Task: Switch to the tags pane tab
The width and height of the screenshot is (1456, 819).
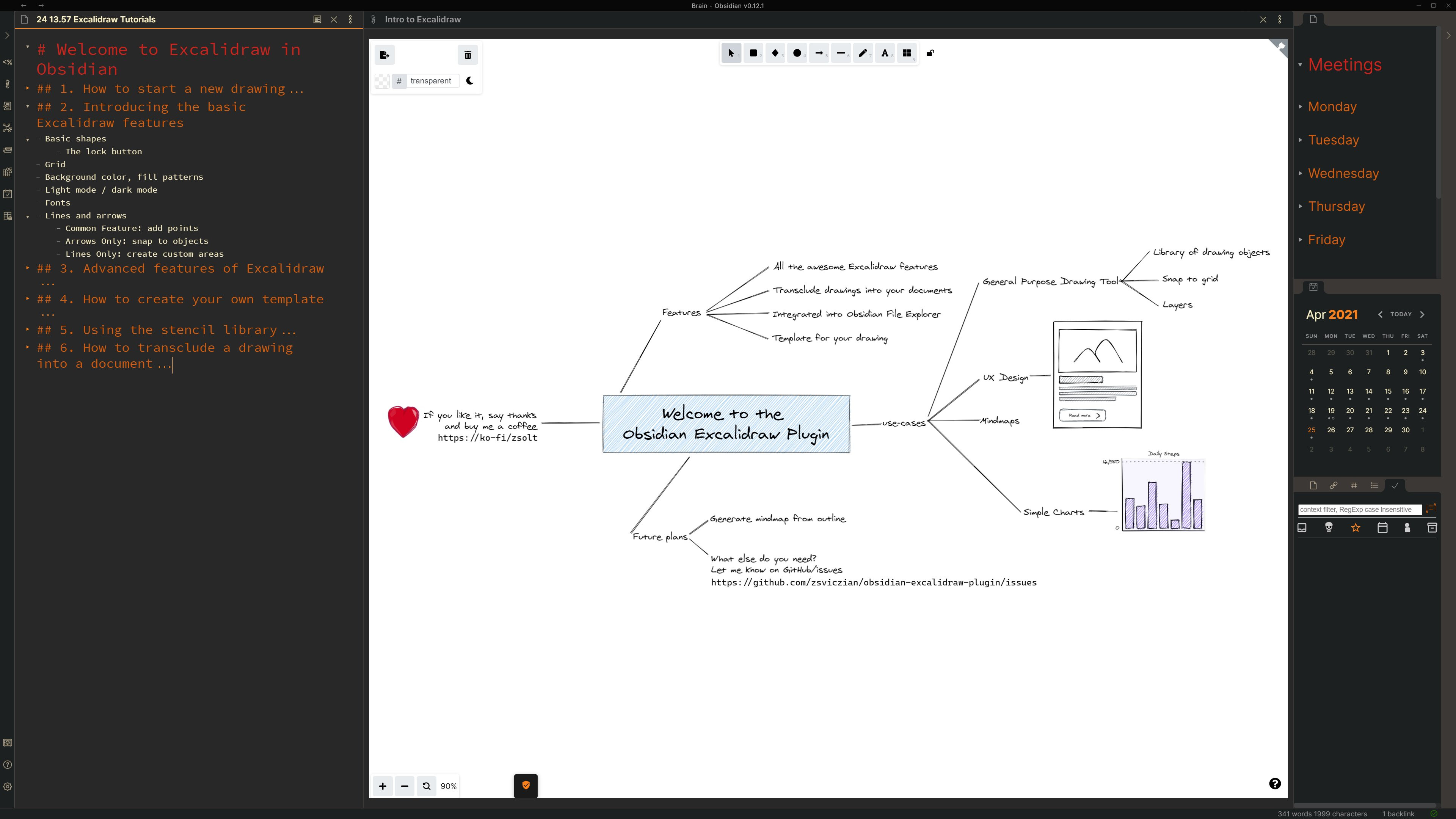Action: pyautogui.click(x=1354, y=485)
